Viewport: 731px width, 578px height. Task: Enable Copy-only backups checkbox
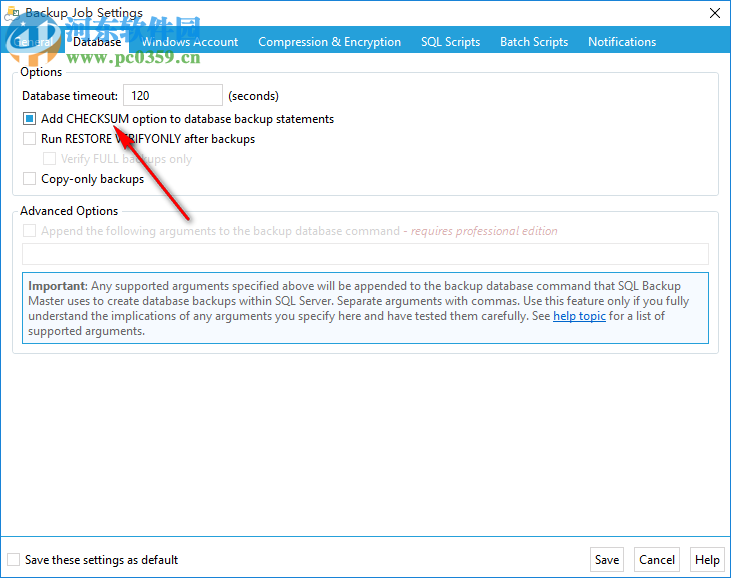pos(29,179)
